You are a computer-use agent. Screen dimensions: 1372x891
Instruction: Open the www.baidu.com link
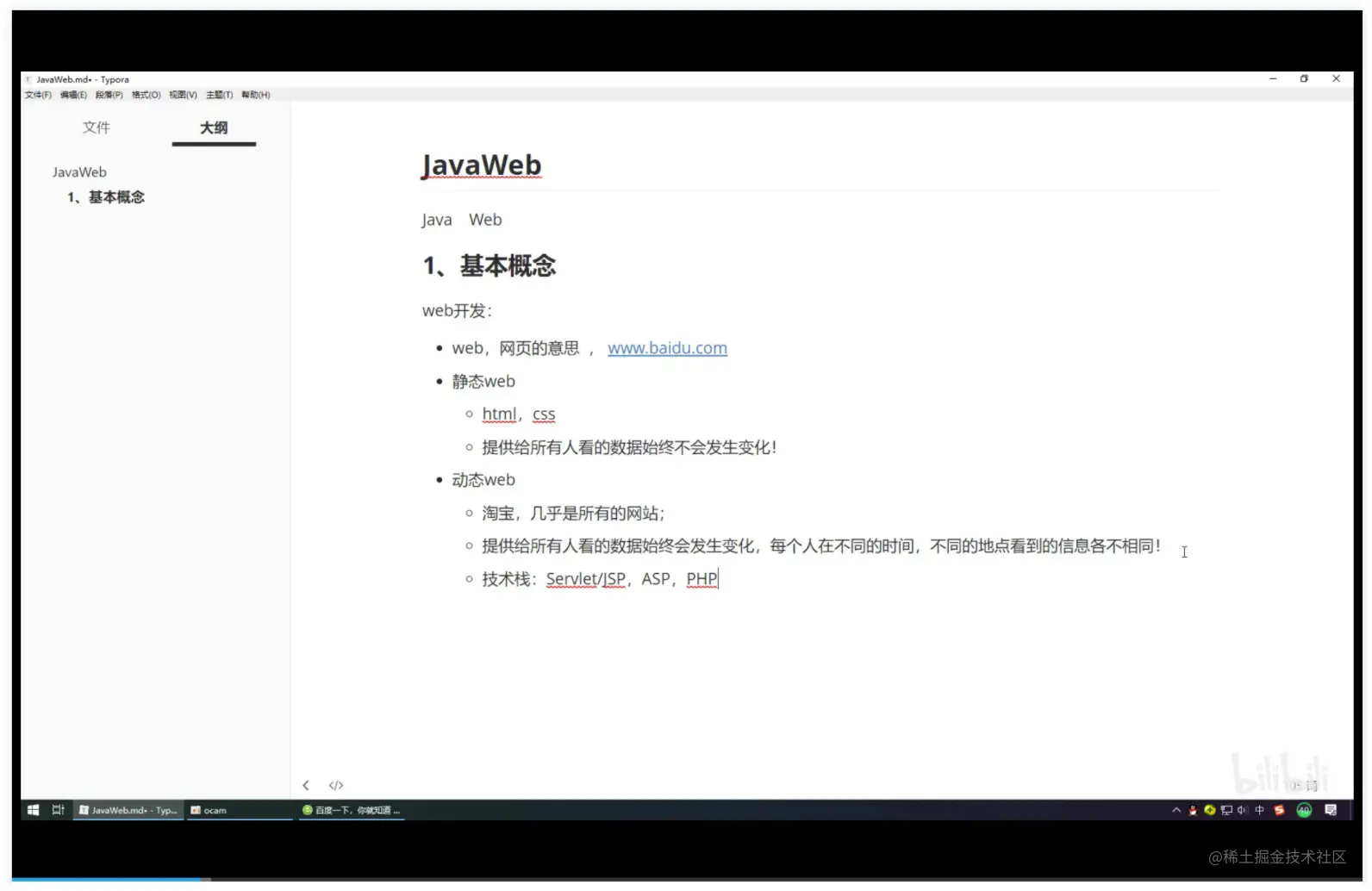(x=667, y=348)
